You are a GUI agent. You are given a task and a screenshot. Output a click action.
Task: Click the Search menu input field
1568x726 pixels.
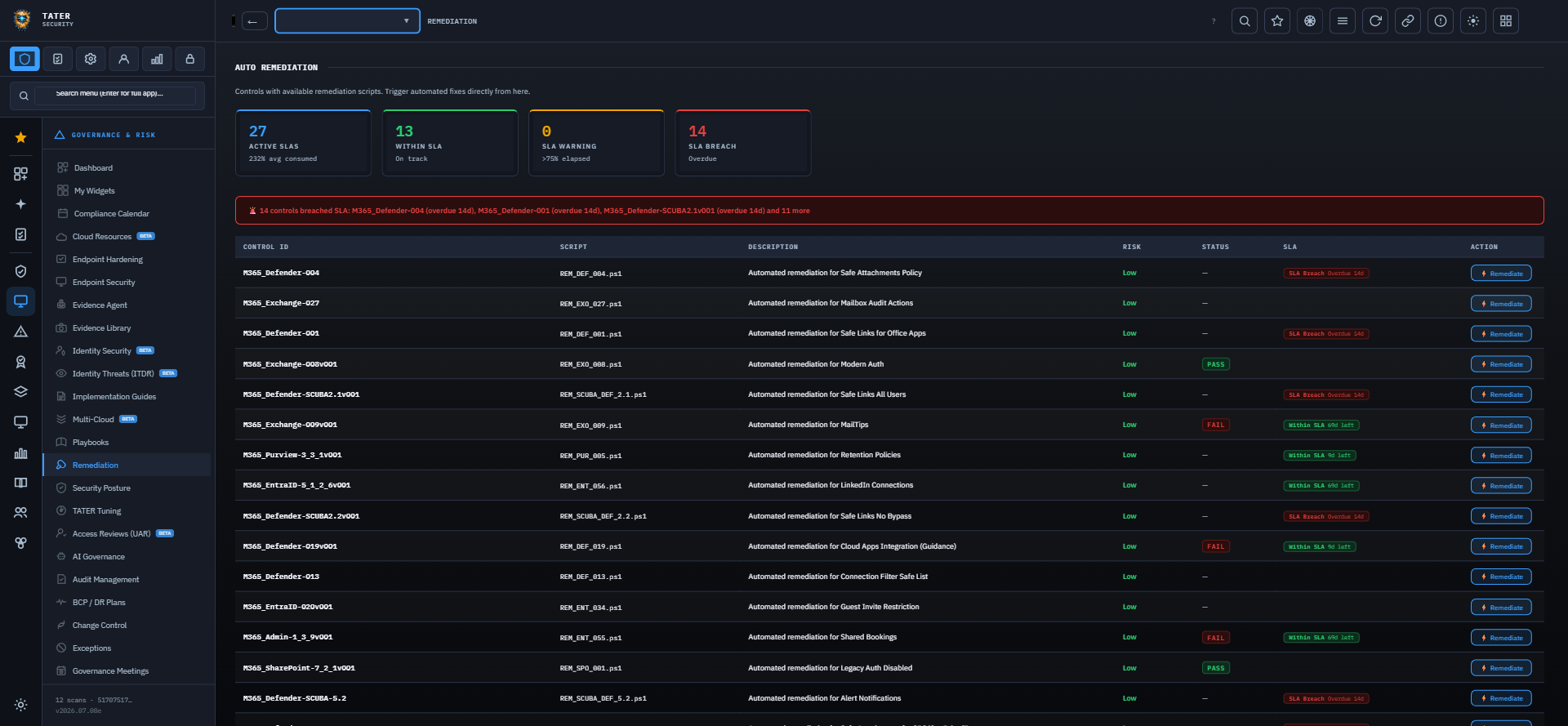115,96
